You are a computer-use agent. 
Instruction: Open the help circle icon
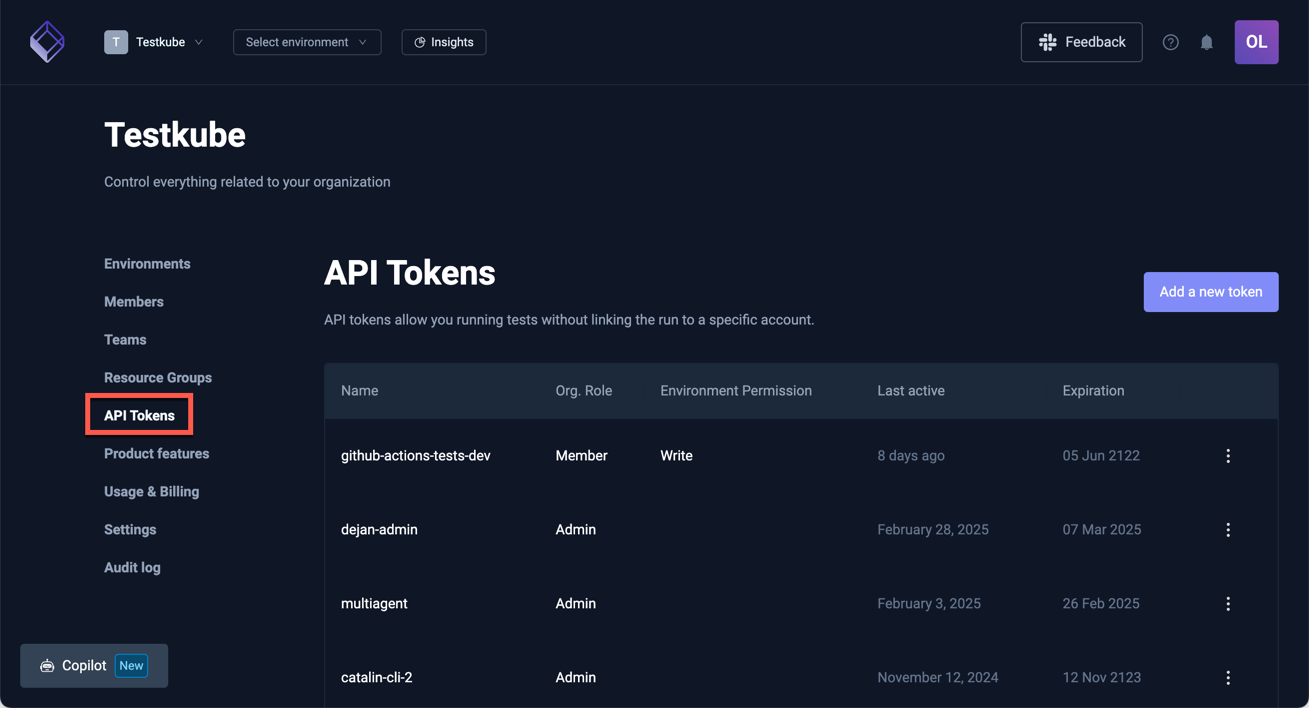tap(1170, 42)
